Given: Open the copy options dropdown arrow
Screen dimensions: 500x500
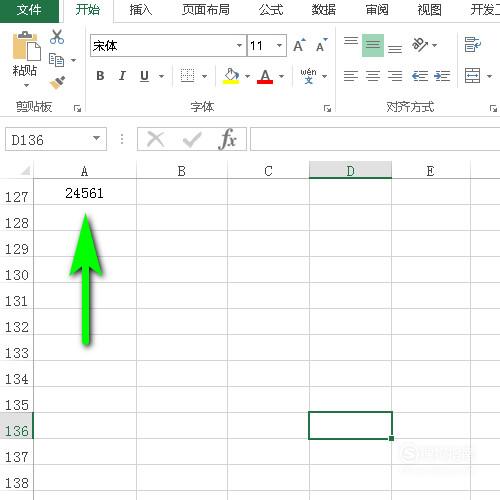Looking at the screenshot, I should click(73, 60).
